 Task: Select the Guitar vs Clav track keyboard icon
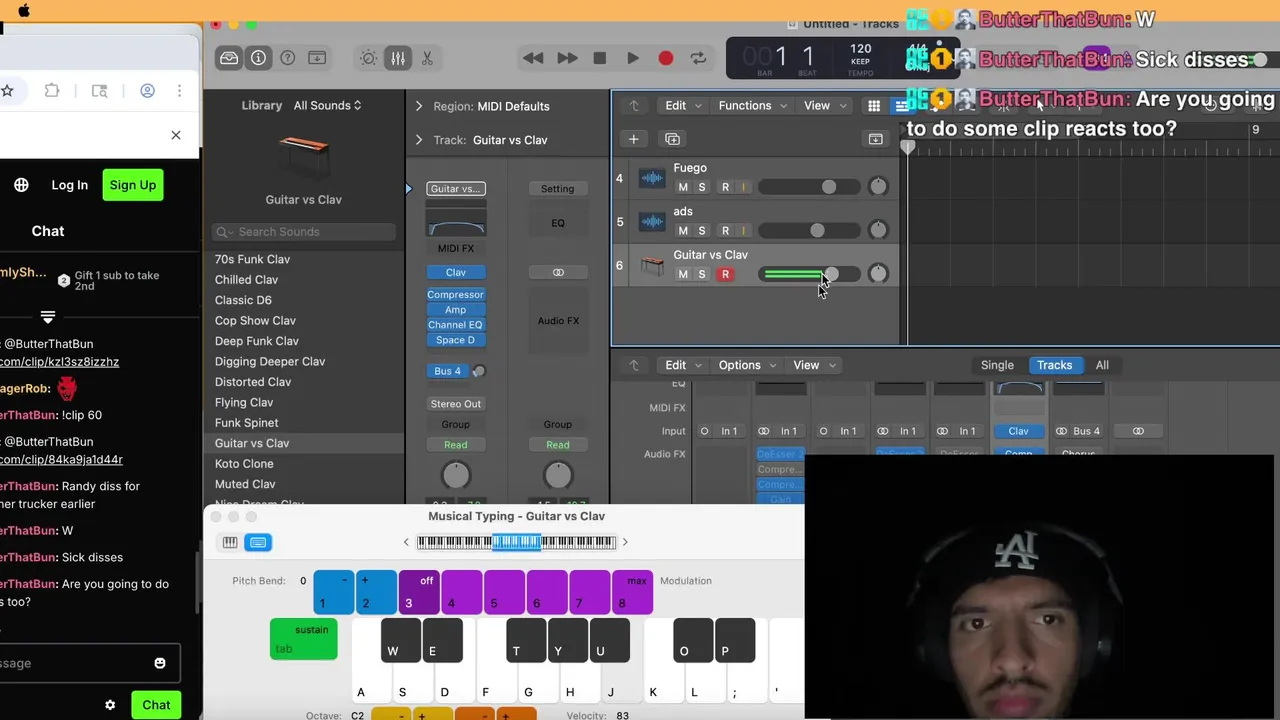point(652,265)
